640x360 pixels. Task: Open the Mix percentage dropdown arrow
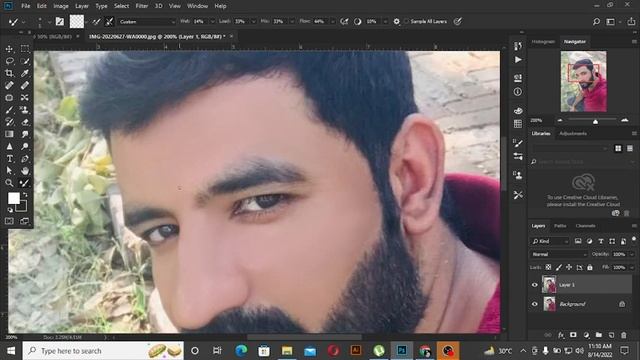(x=292, y=22)
